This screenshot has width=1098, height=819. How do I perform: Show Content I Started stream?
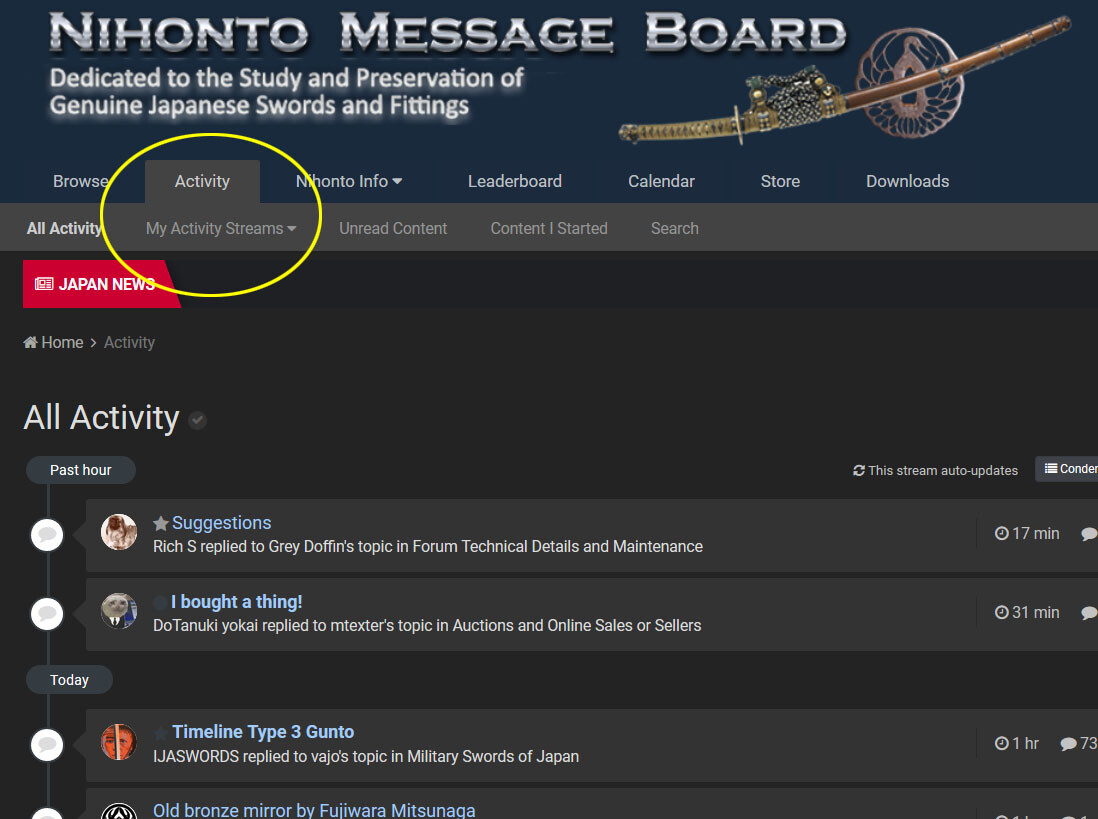[x=549, y=228]
